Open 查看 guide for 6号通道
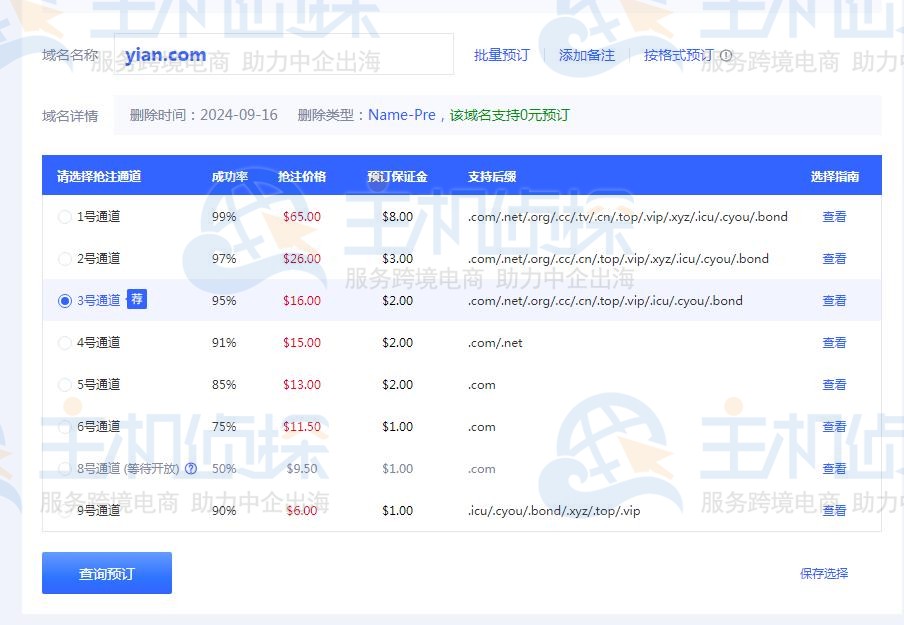904x625 pixels. tap(834, 426)
